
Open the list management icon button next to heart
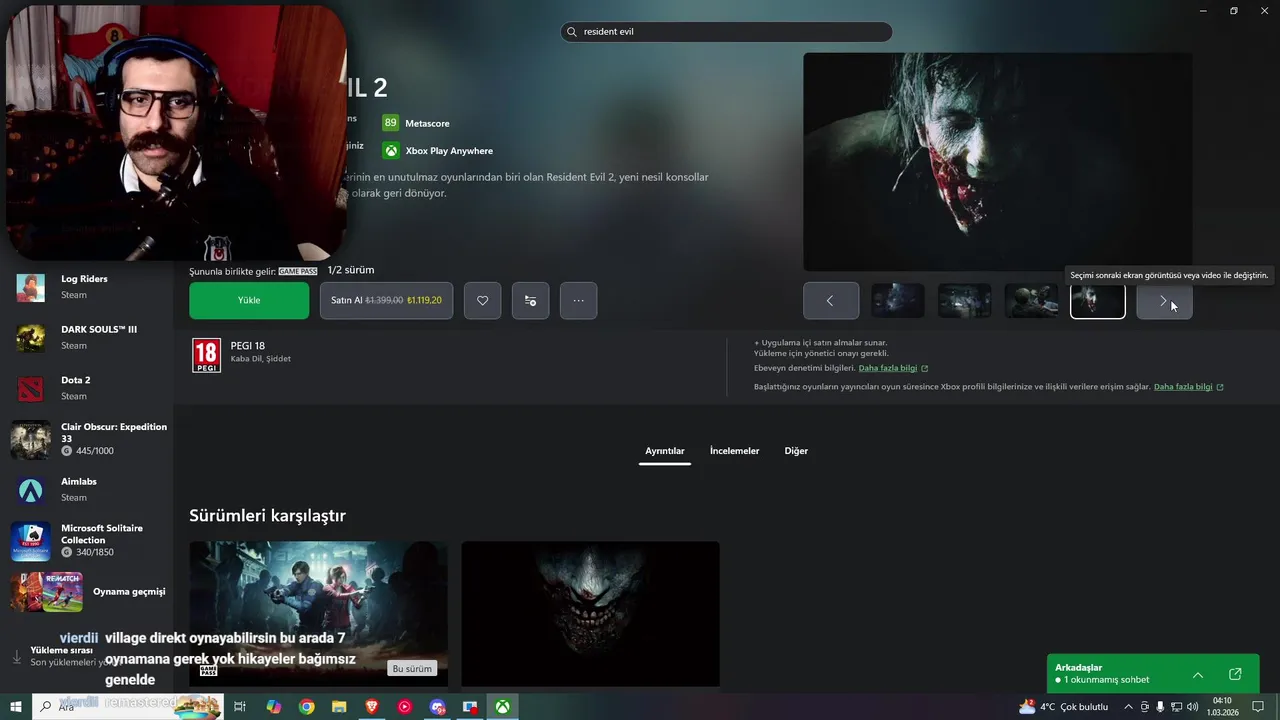[530, 300]
